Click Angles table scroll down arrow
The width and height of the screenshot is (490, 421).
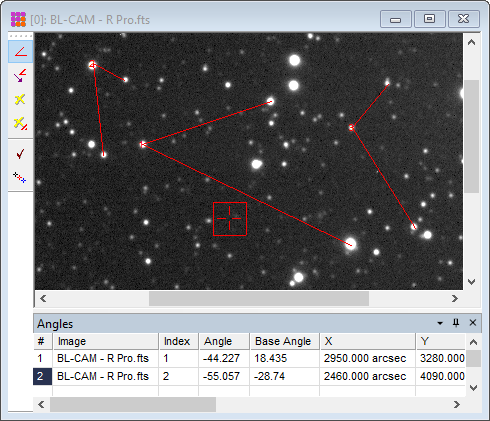coord(473,388)
